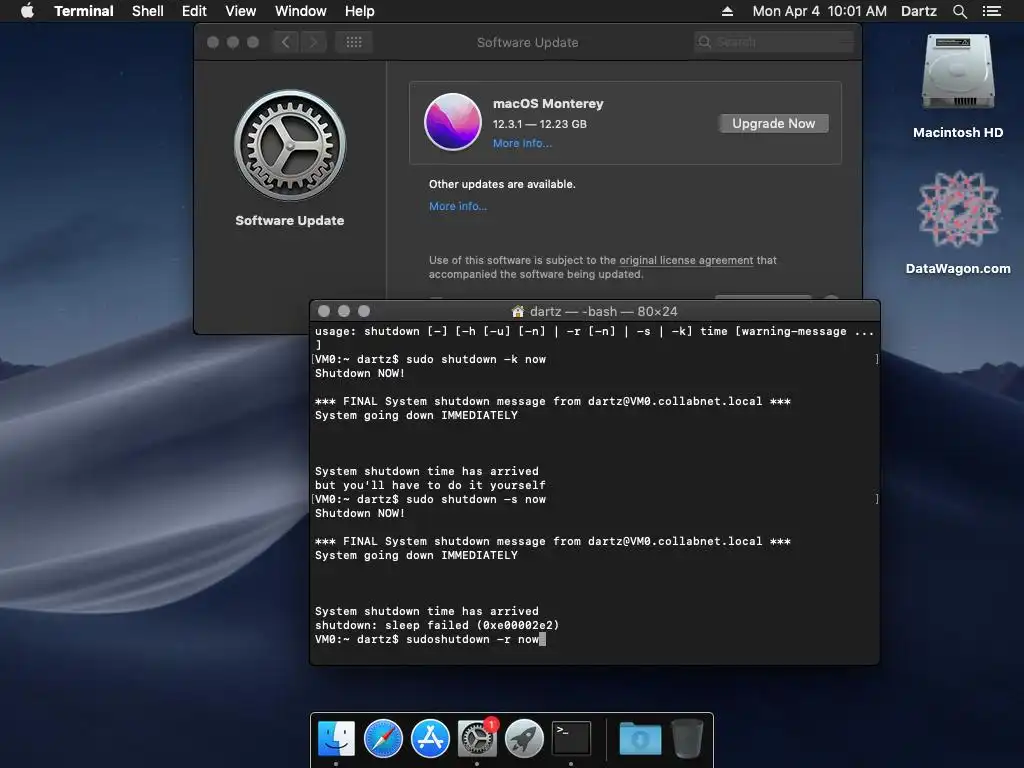Viewport: 1024px width, 768px height.
Task: Open the original license agreement link
Action: coord(686,260)
